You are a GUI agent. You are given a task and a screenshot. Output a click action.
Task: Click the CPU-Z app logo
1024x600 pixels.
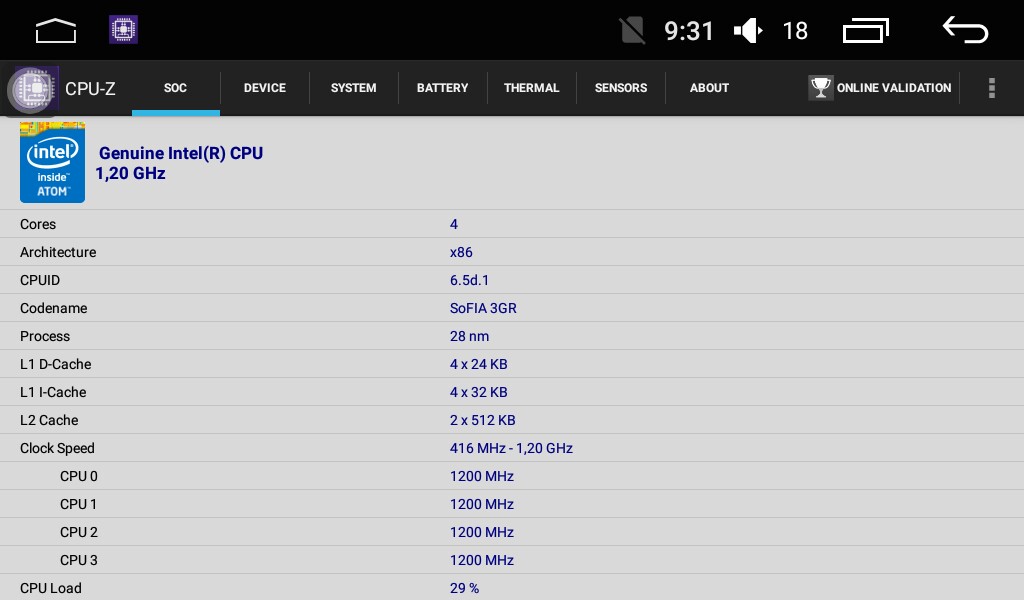click(33, 89)
